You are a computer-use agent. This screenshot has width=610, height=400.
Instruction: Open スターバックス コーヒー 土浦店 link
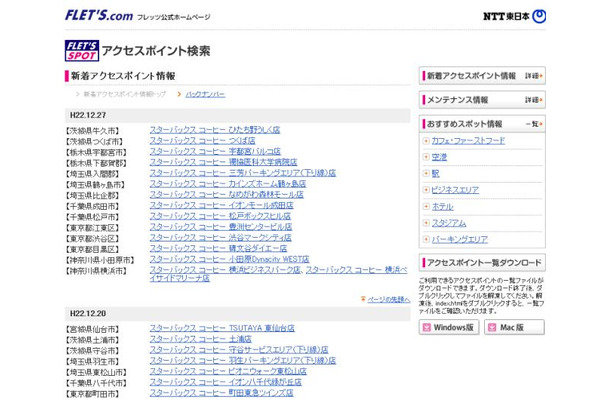pyautogui.click(x=201, y=339)
